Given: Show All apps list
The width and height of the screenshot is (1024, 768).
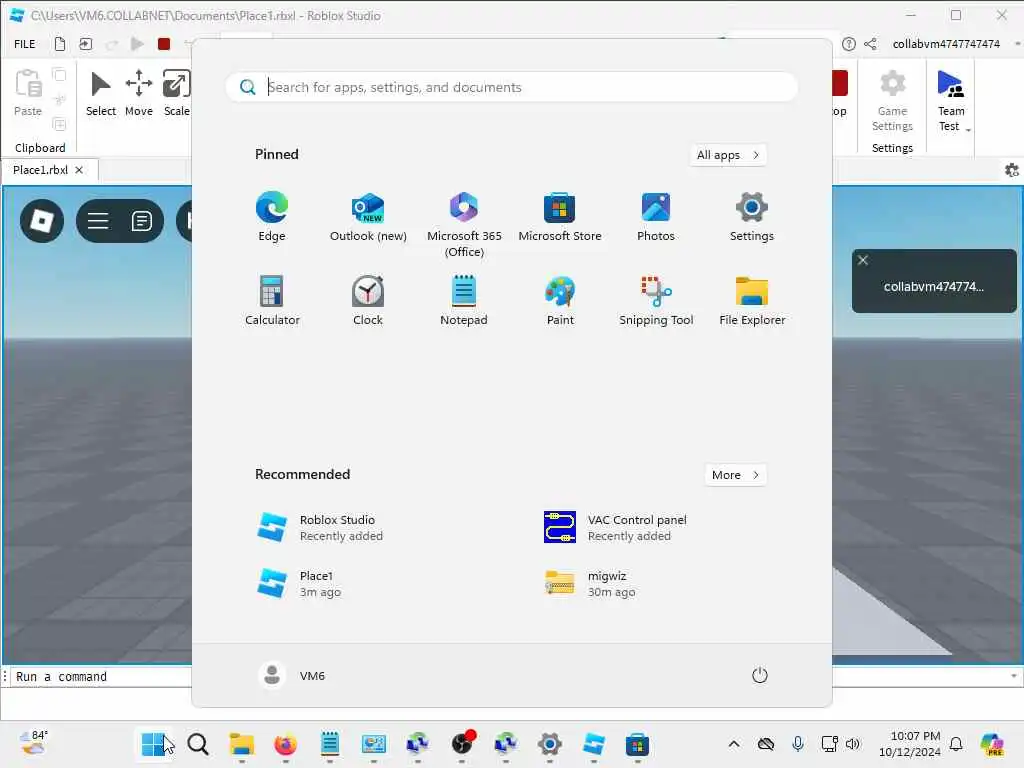Looking at the screenshot, I should tap(728, 155).
